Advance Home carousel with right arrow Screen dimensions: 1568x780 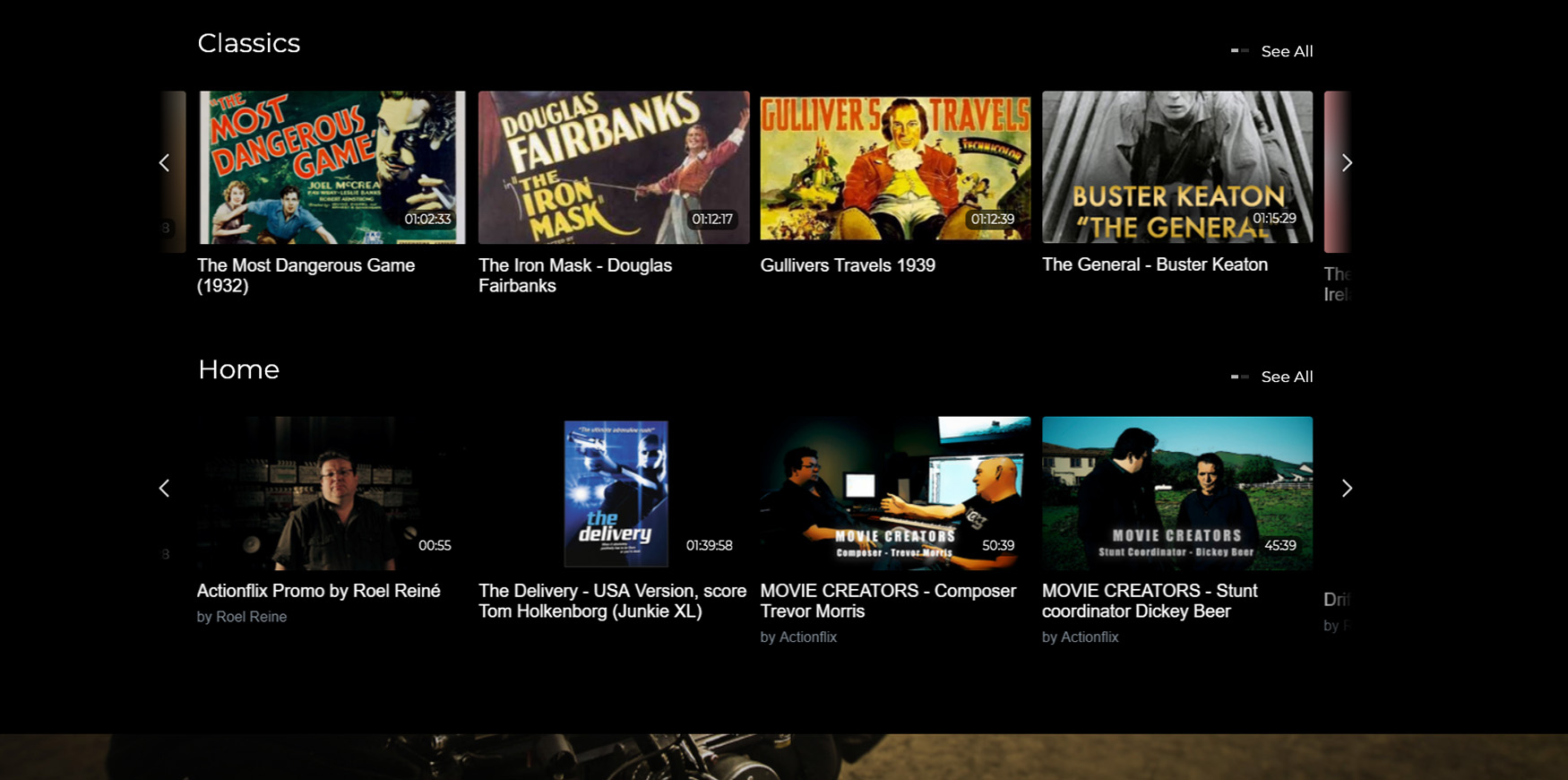point(1346,489)
